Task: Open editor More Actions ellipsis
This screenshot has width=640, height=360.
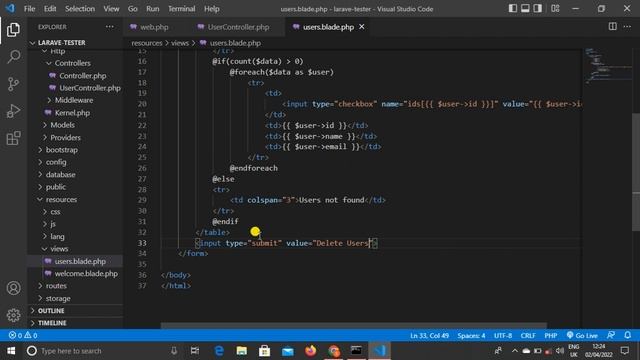Action: (627, 27)
